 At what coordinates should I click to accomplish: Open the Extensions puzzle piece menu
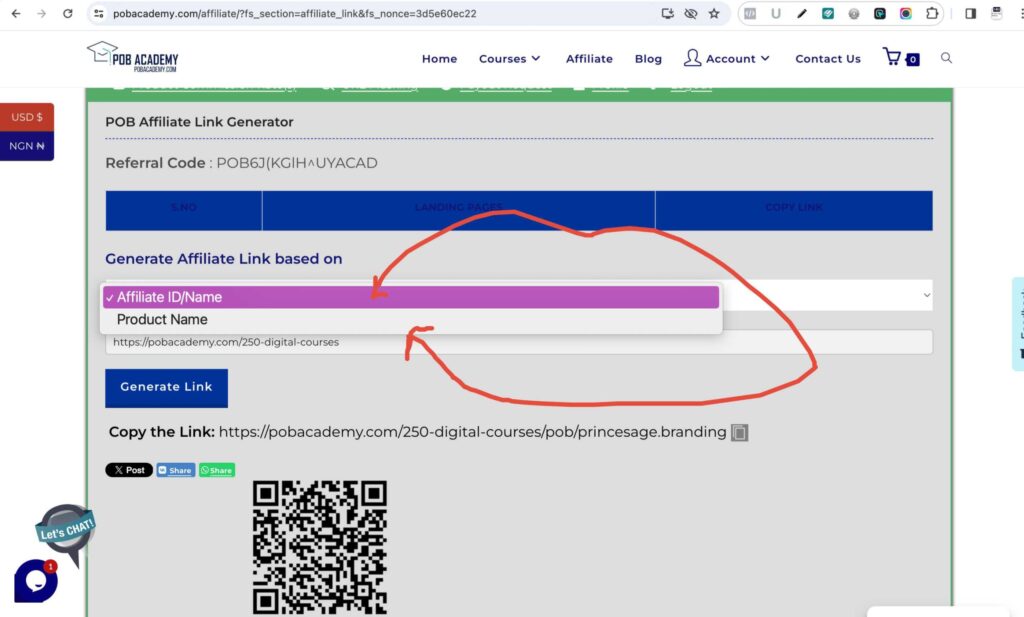pos(932,13)
